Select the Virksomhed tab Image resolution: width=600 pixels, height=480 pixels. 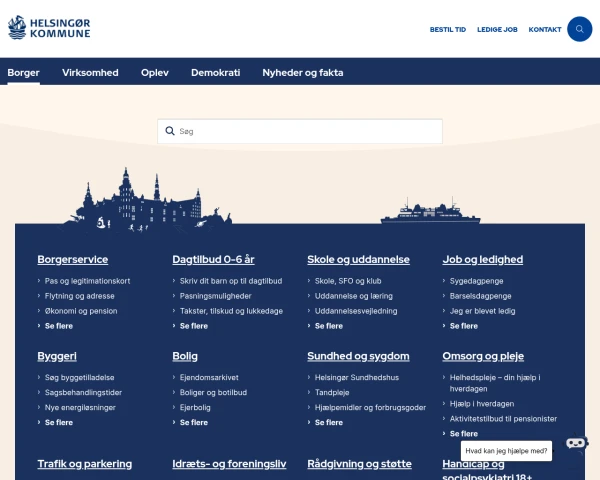click(x=90, y=72)
